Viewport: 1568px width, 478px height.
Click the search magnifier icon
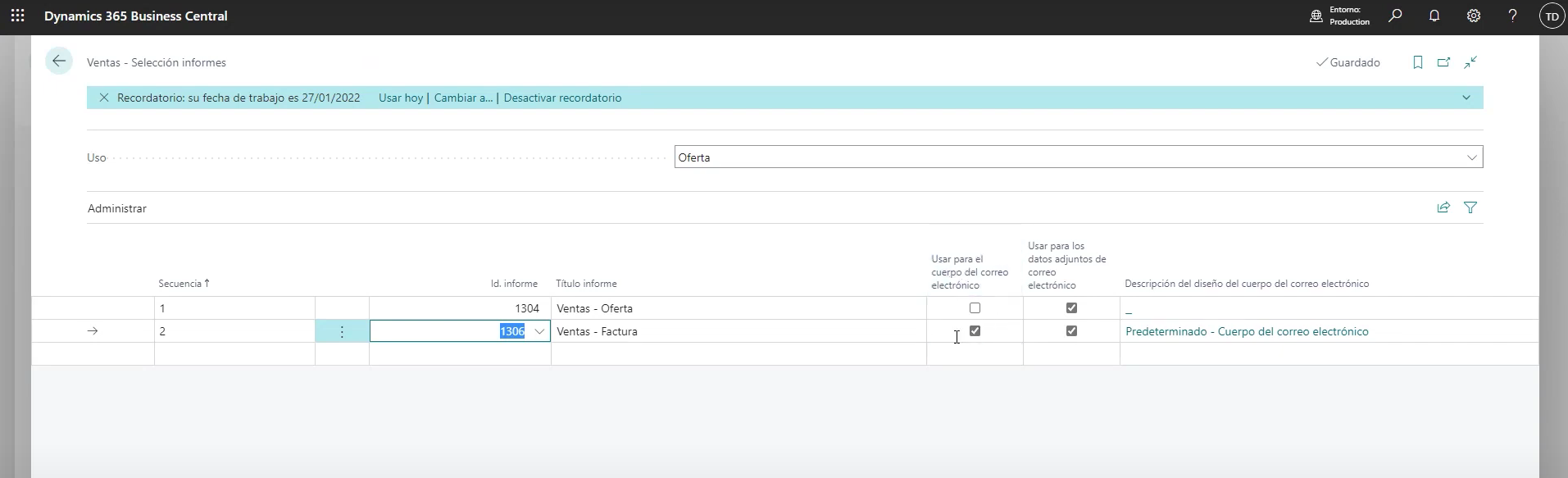click(x=1394, y=16)
